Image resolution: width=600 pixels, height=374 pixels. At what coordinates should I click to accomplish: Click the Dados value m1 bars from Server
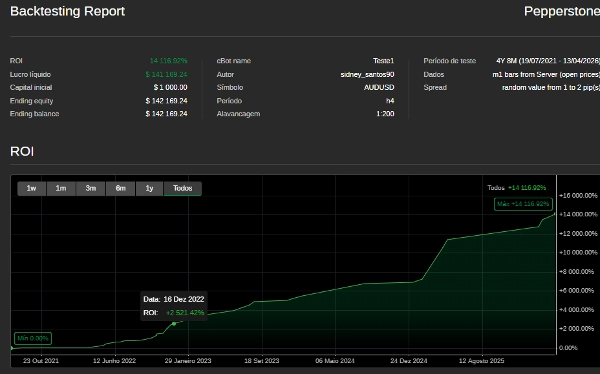point(546,74)
